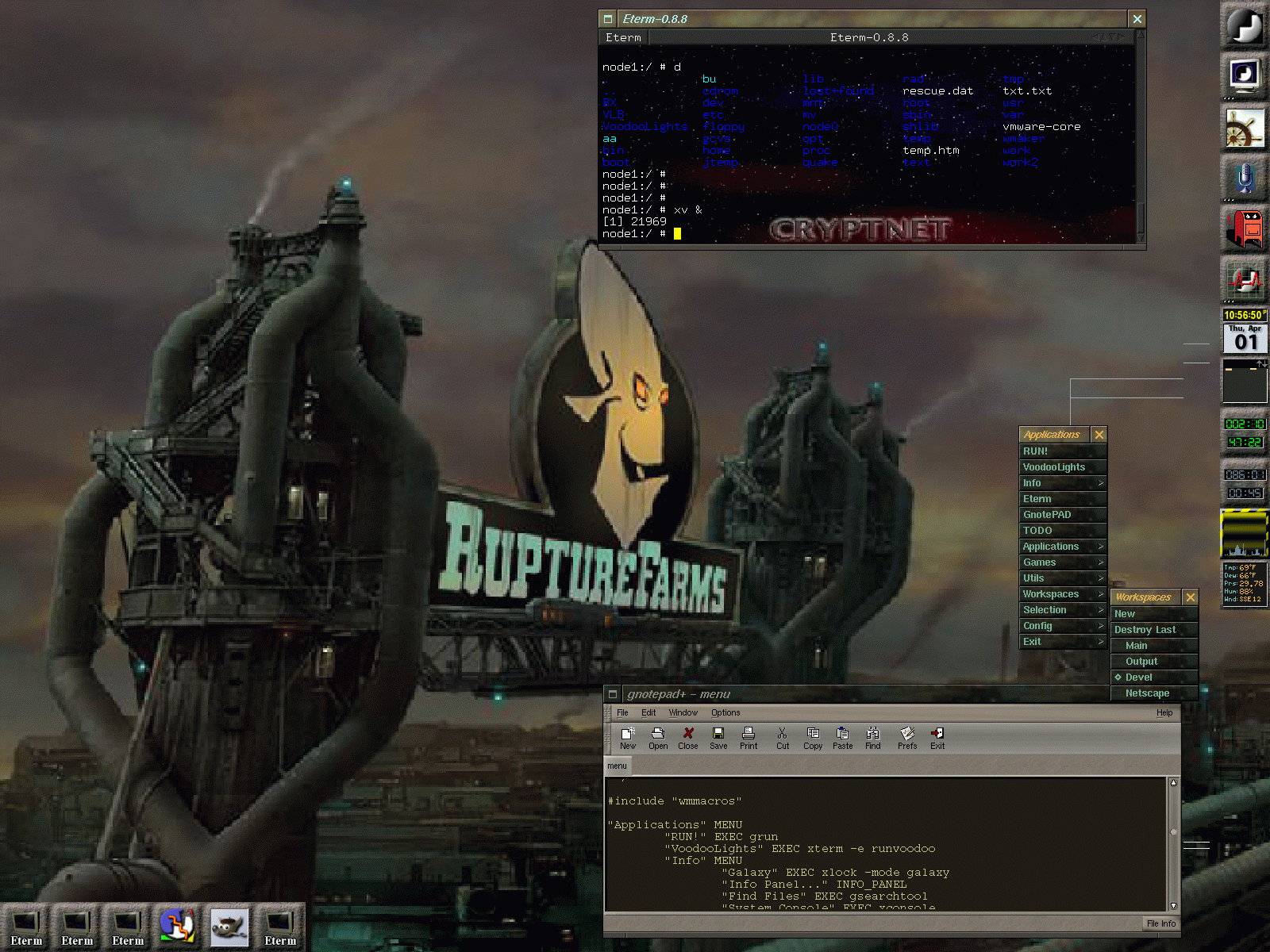Click the Print icon in gnotepad+ toolbar

pyautogui.click(x=749, y=738)
